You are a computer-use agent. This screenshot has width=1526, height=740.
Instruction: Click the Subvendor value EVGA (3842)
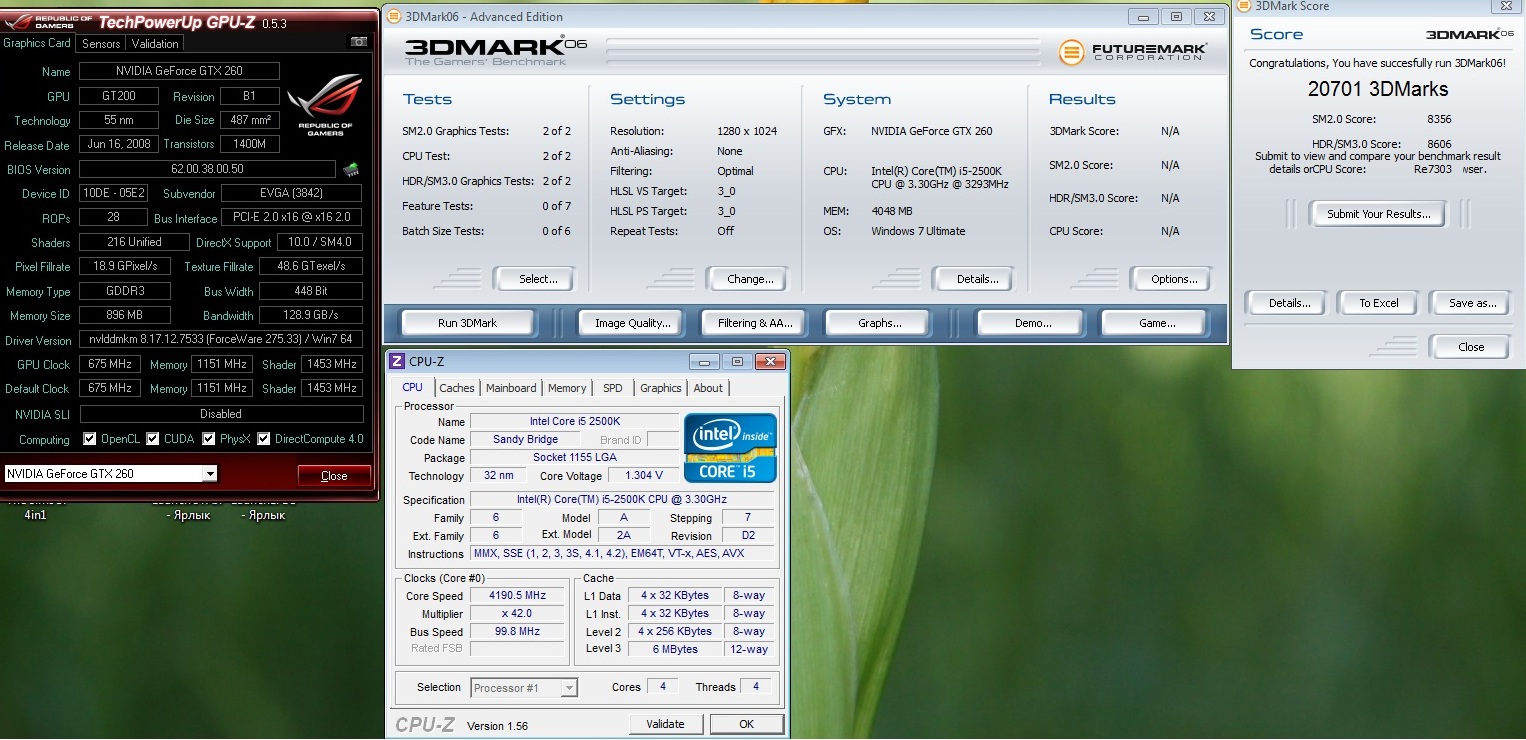(291, 194)
